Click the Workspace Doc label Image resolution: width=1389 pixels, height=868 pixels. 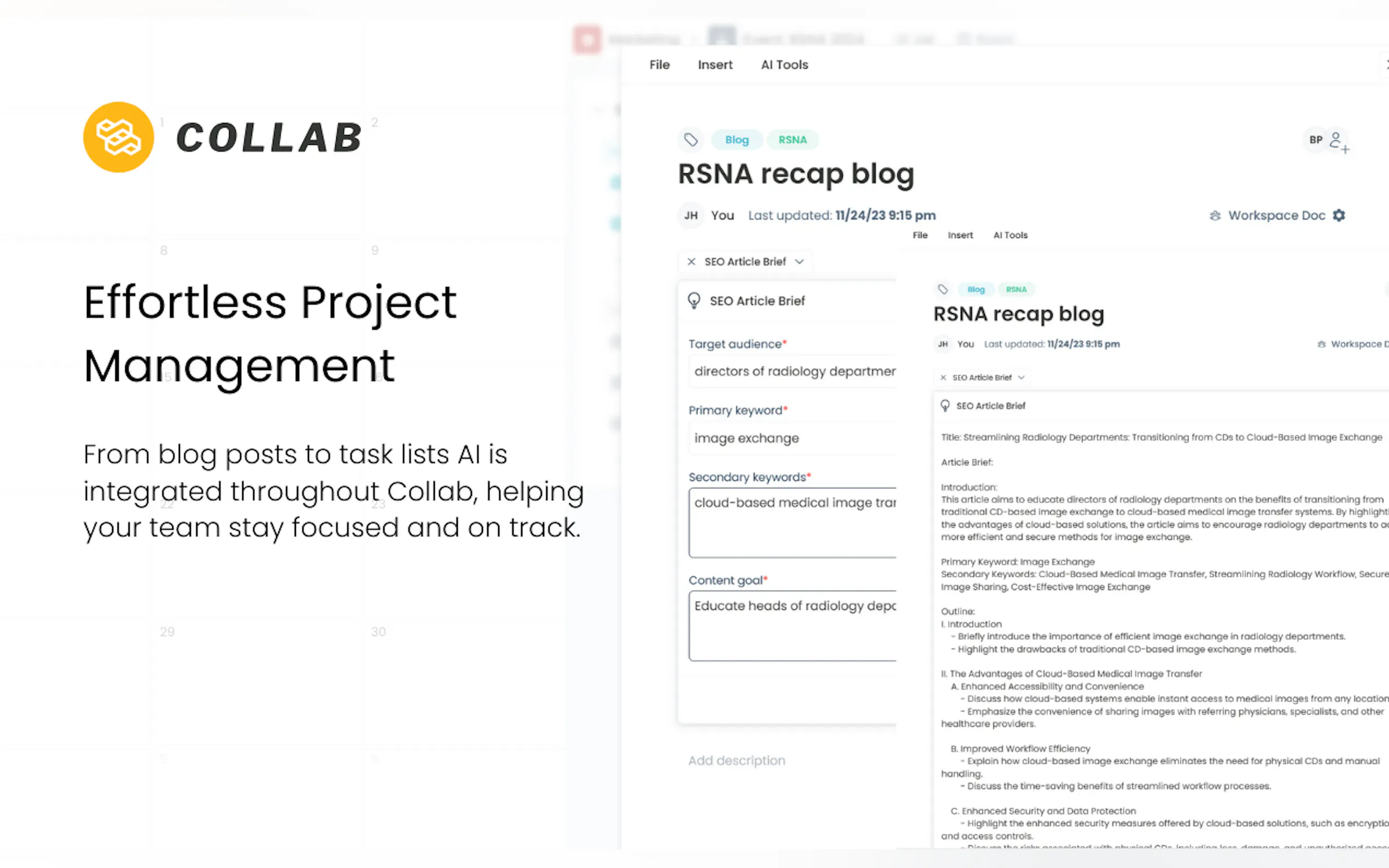tap(1276, 215)
